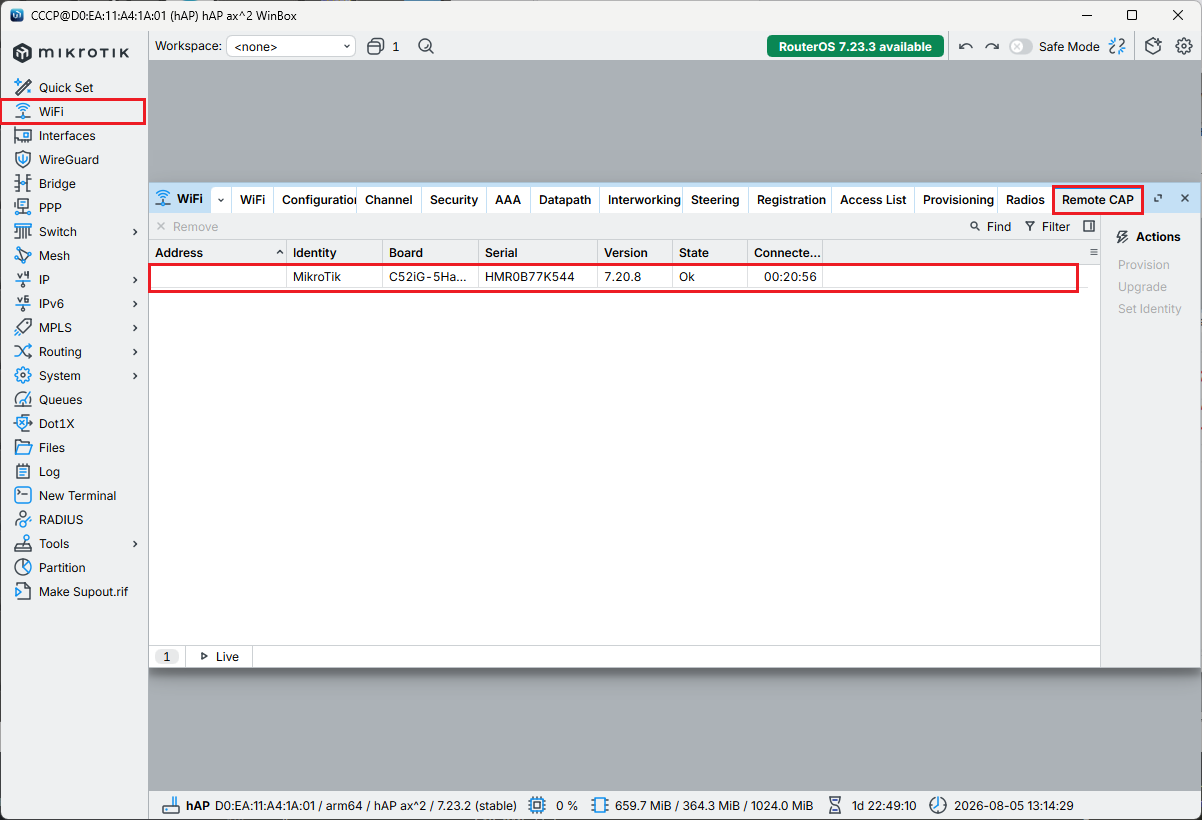Open PPP in the sidebar
Screen dimensions: 1202x820
50,208
